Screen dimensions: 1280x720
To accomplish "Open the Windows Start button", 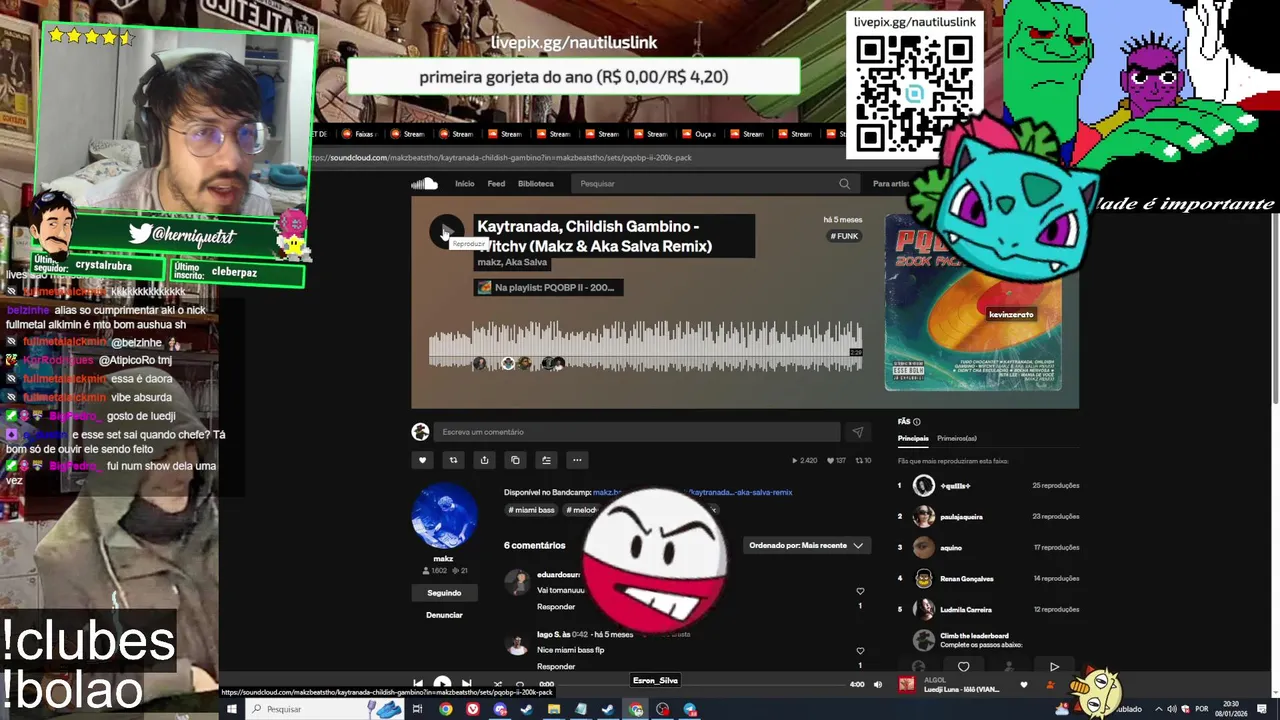I will coord(232,709).
